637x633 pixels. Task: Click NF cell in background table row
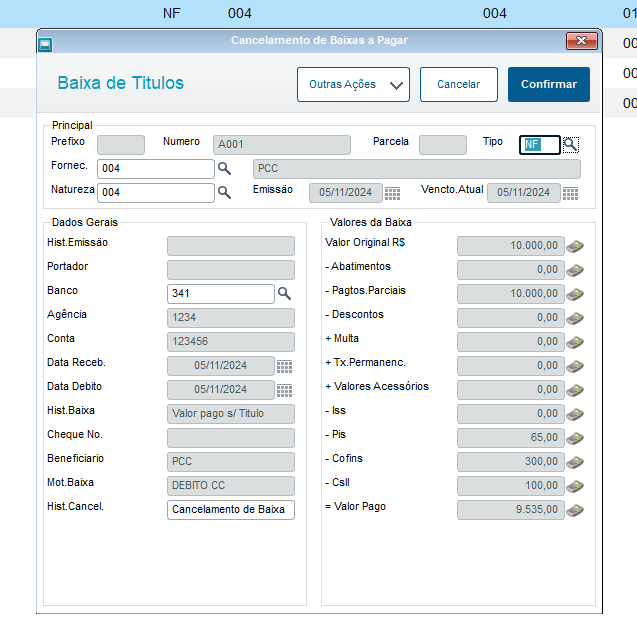171,13
